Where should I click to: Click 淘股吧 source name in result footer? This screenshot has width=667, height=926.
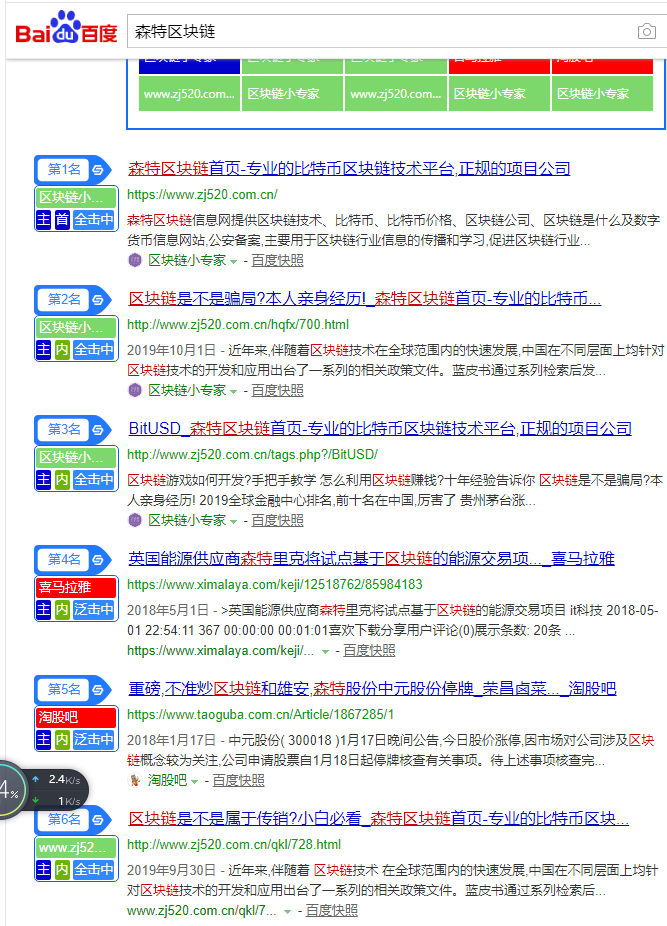click(x=167, y=781)
